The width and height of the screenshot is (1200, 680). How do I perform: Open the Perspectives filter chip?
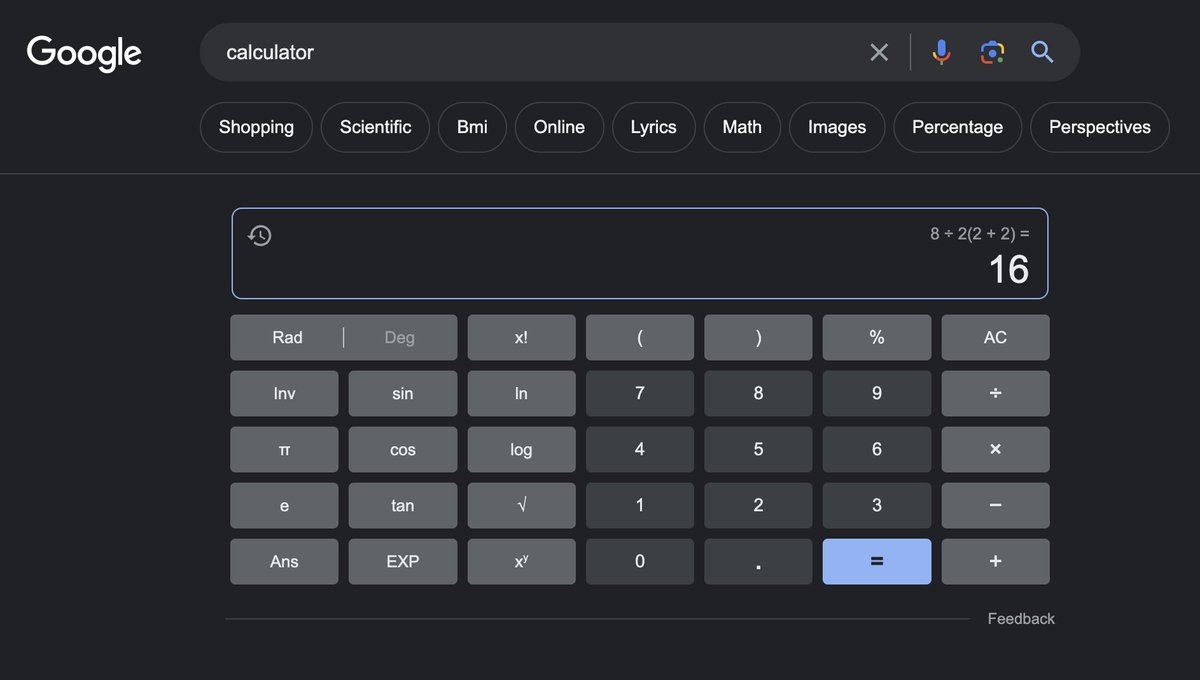coord(1100,127)
